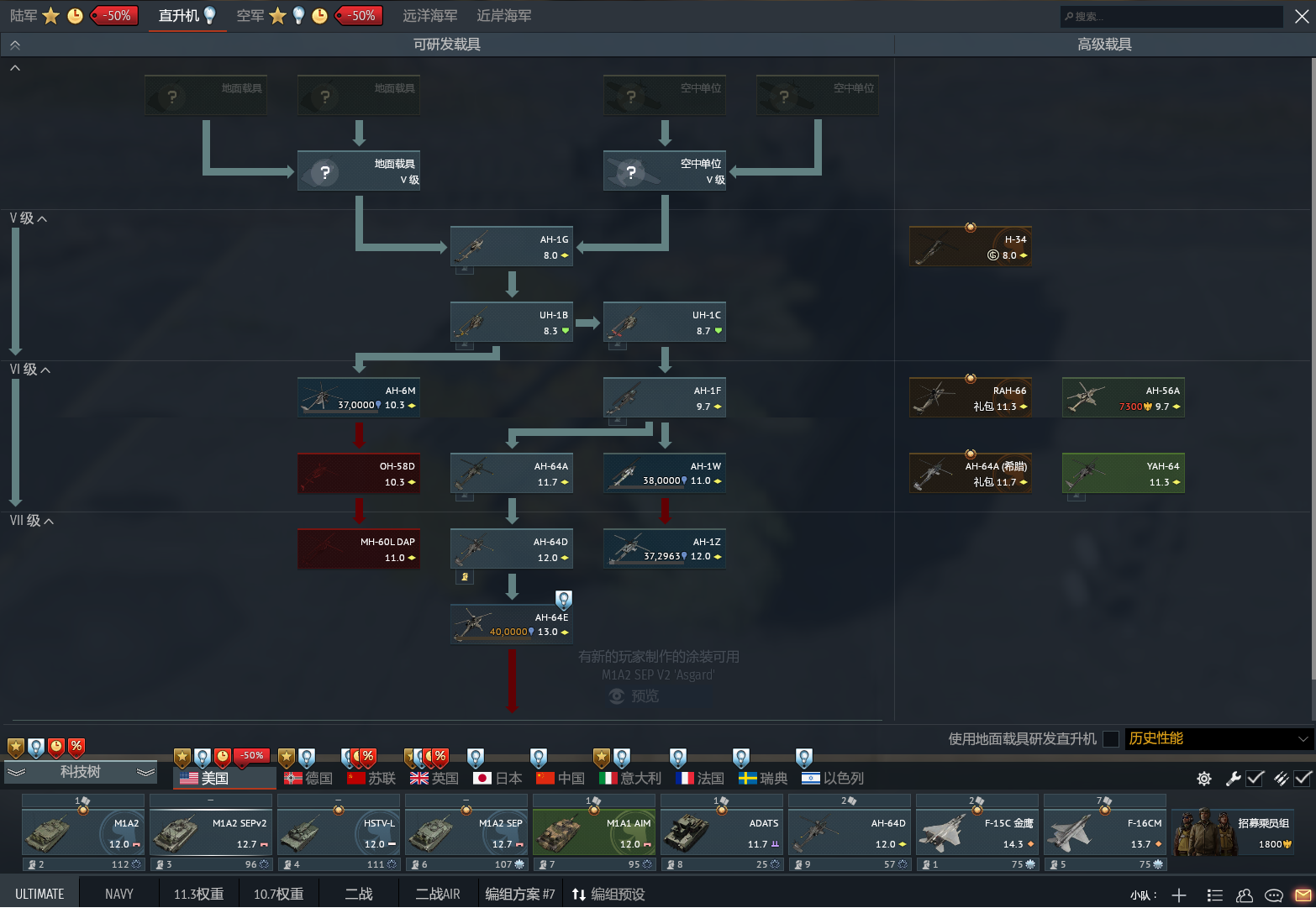Click the 招募乘员组 recruit crew button
1316x908 pixels.
[x=1234, y=834]
